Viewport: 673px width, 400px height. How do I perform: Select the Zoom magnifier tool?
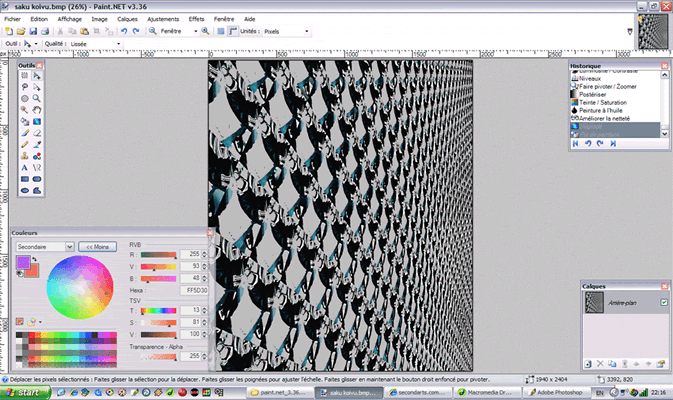[x=36, y=98]
